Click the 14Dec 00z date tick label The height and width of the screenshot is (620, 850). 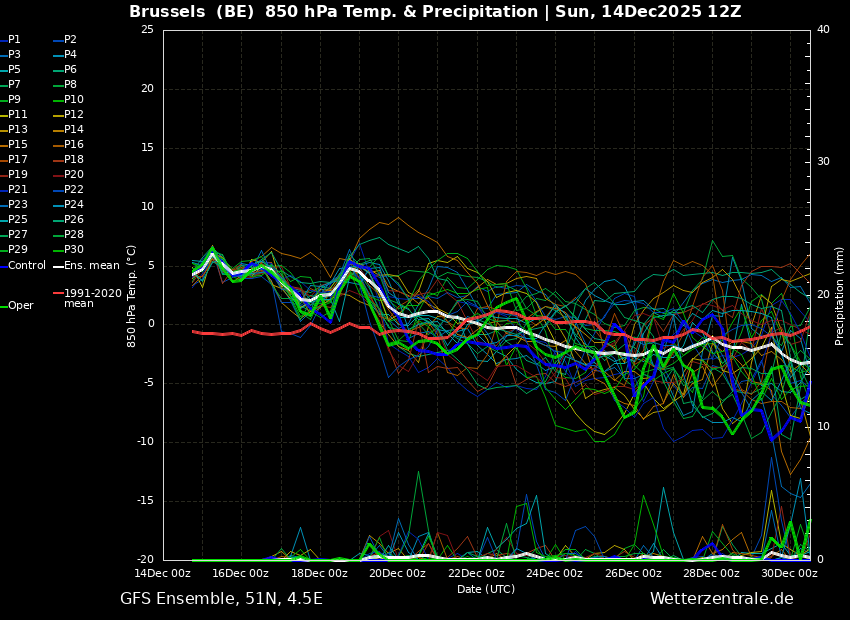(x=163, y=574)
